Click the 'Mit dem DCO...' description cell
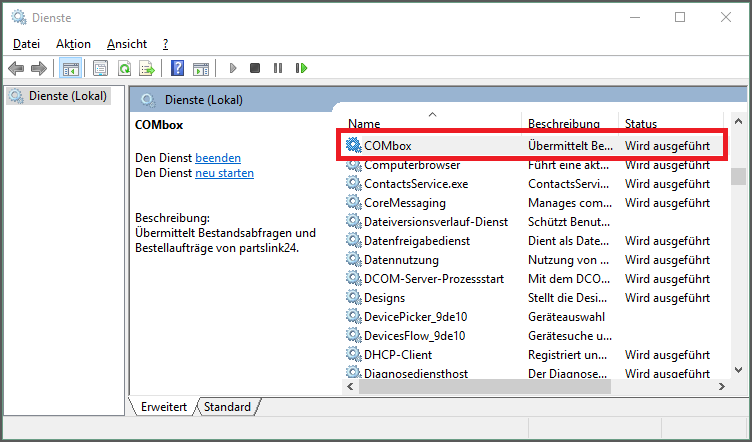752x442 pixels. [x=569, y=279]
